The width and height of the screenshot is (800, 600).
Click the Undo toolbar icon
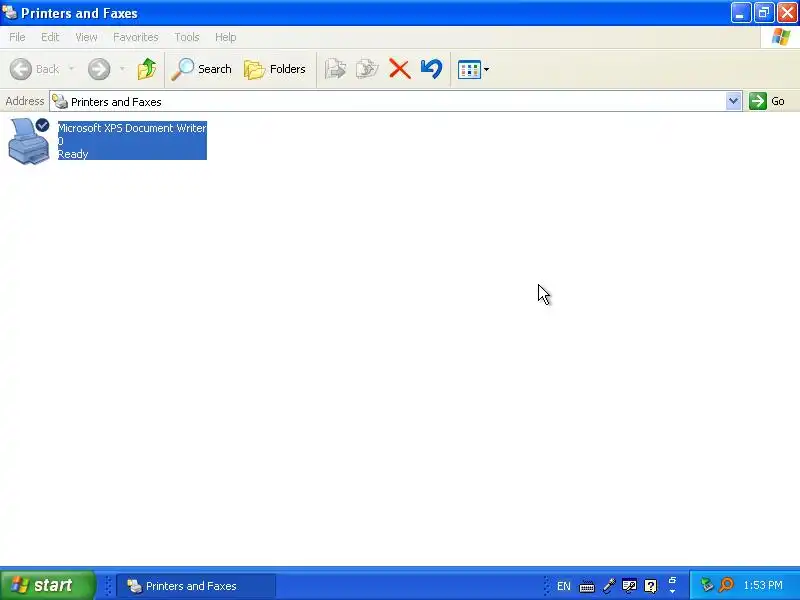click(x=432, y=69)
